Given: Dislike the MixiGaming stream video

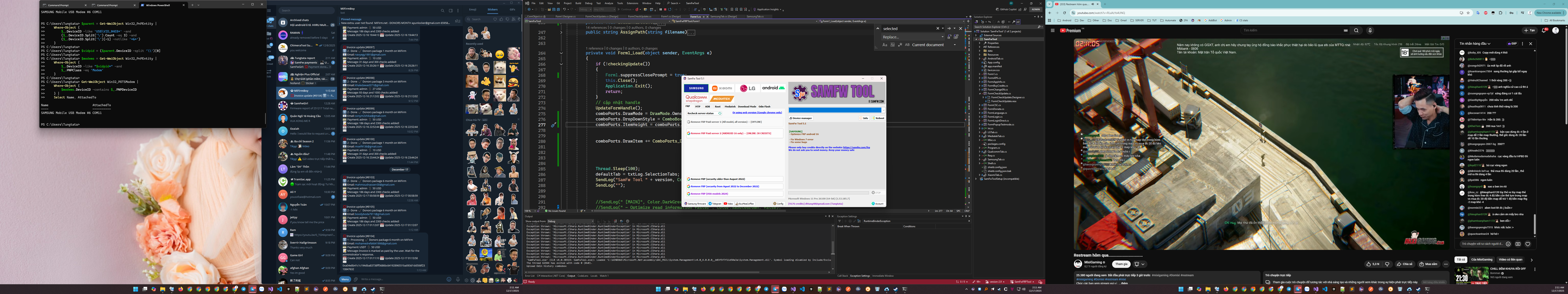Looking at the screenshot, I should (1387, 264).
